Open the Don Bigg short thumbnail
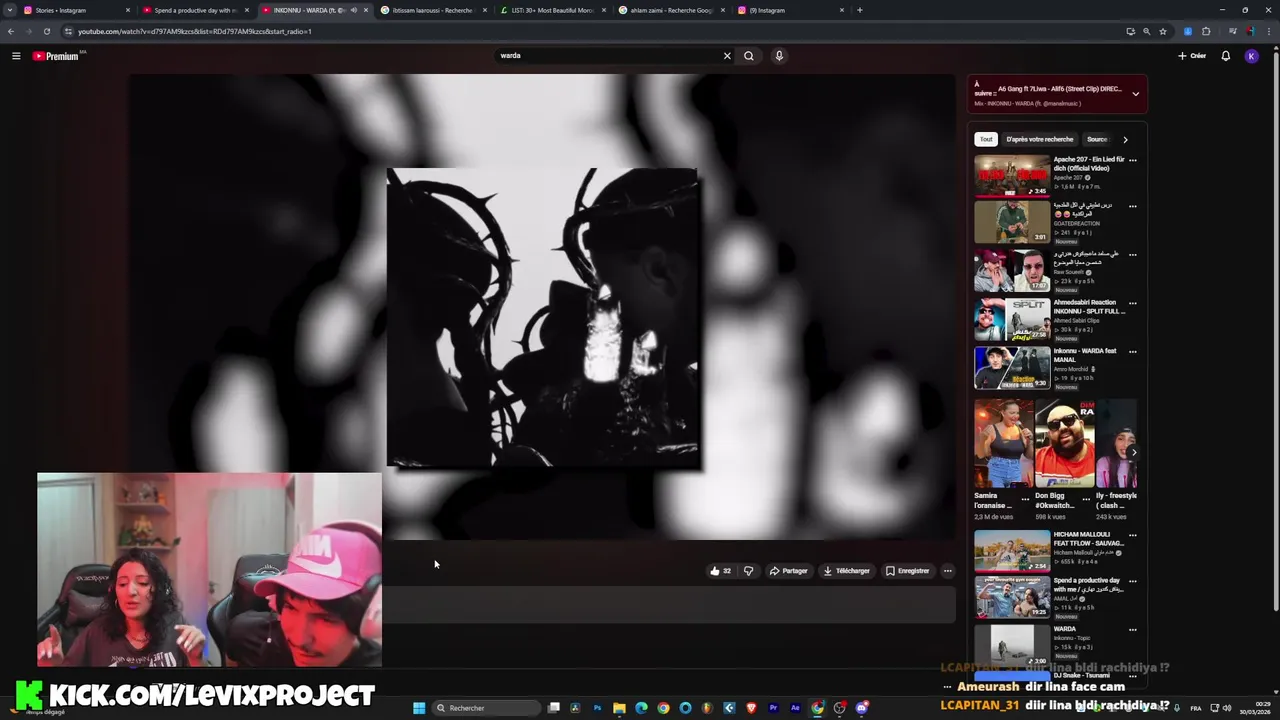This screenshot has width=1280, height=720. (1064, 443)
